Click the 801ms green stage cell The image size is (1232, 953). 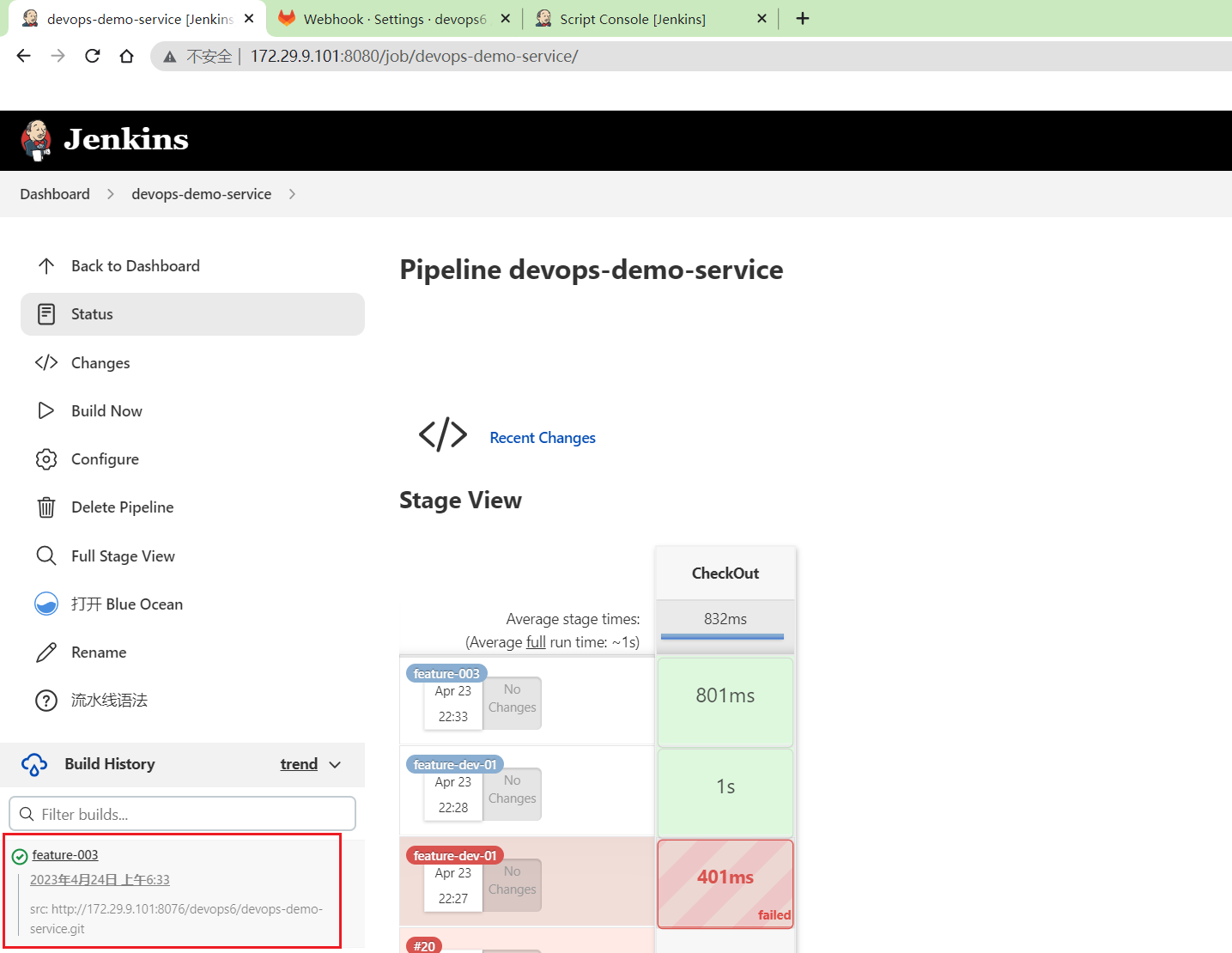(725, 701)
